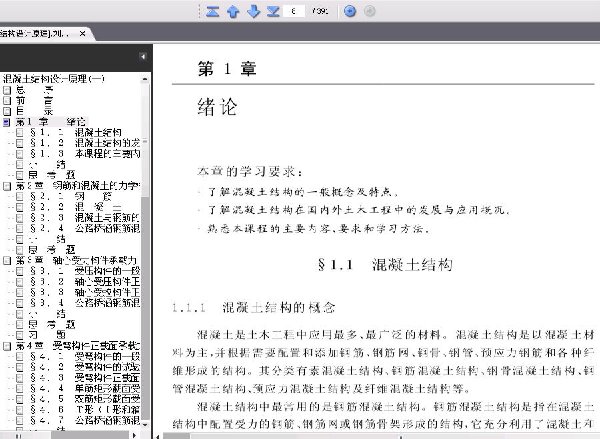The width and height of the screenshot is (600, 439).
Task: Click the page icon next to §1.2
Action: pyautogui.click(x=20, y=143)
